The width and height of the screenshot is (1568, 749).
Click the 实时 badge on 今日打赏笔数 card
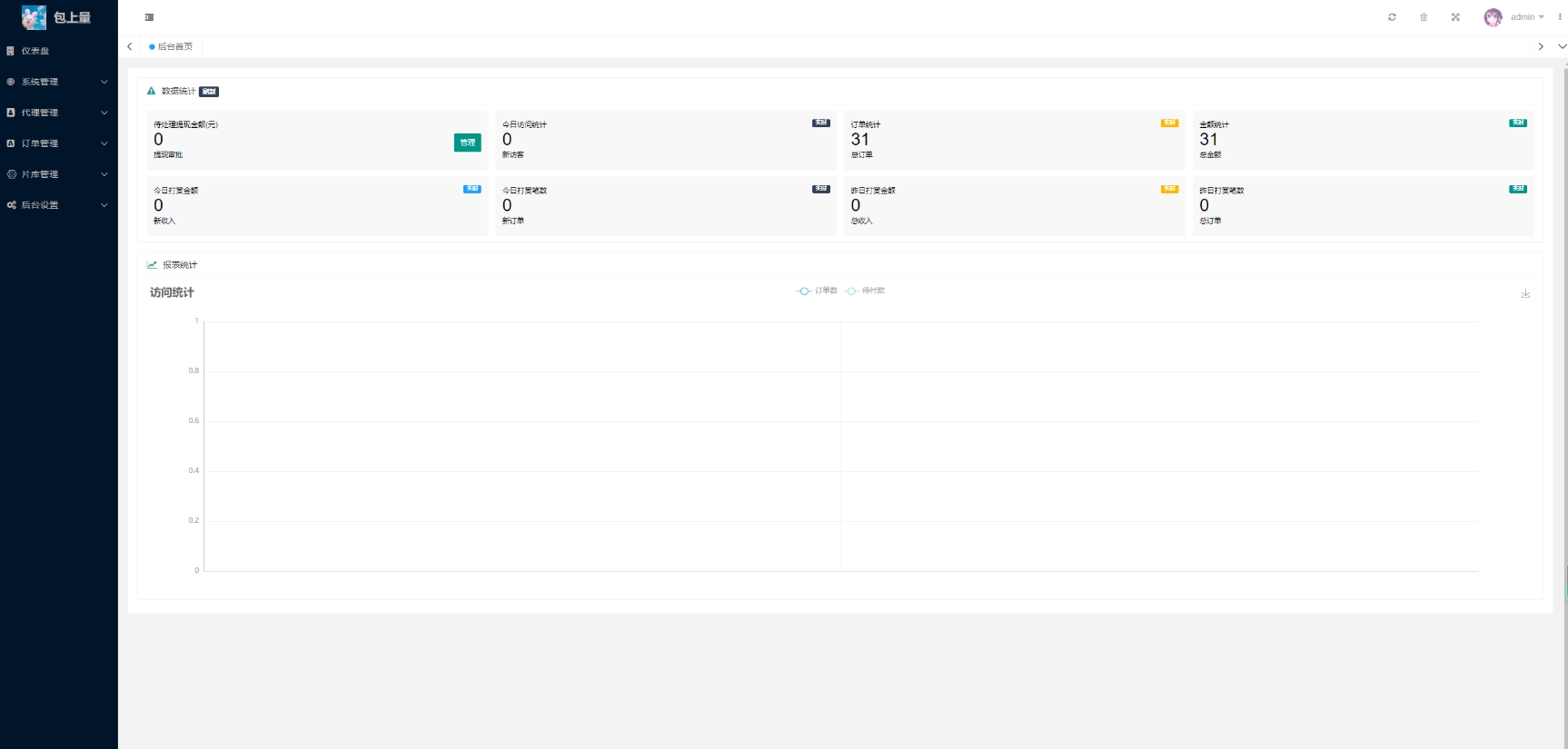point(821,189)
